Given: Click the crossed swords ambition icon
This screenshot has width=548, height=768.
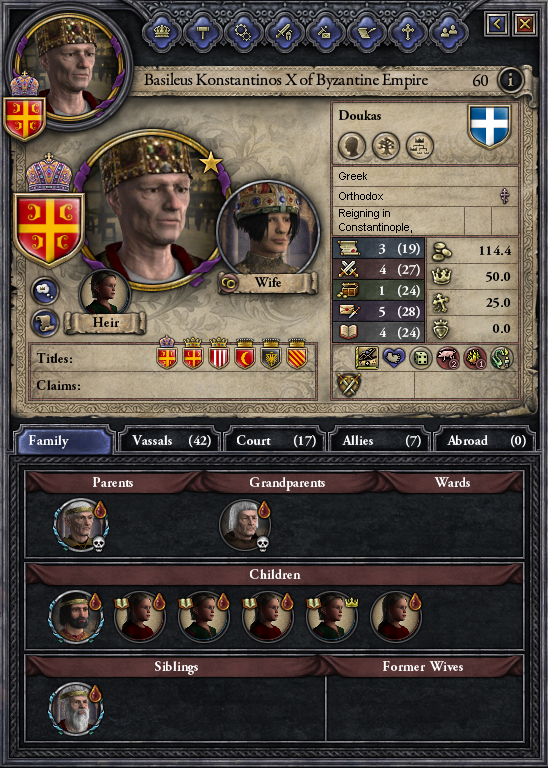Looking at the screenshot, I should [x=349, y=384].
